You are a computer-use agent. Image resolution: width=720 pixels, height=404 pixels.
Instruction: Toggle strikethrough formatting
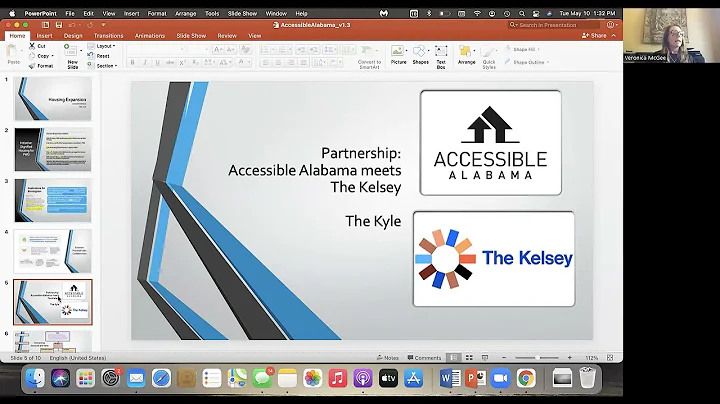pyautogui.click(x=170, y=62)
